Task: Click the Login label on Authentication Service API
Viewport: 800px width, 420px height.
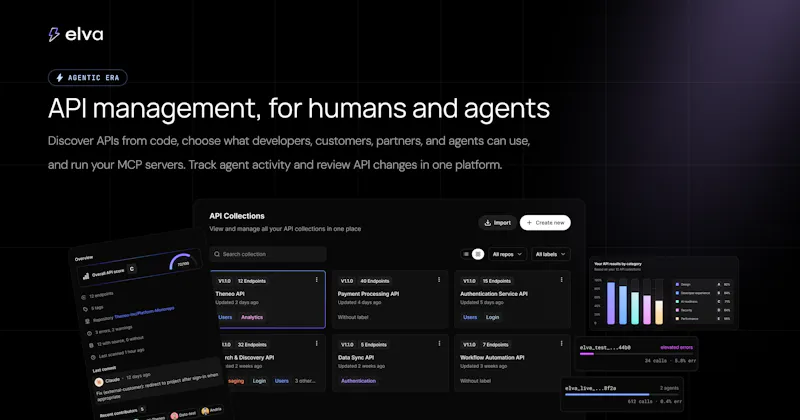Action: [x=492, y=317]
